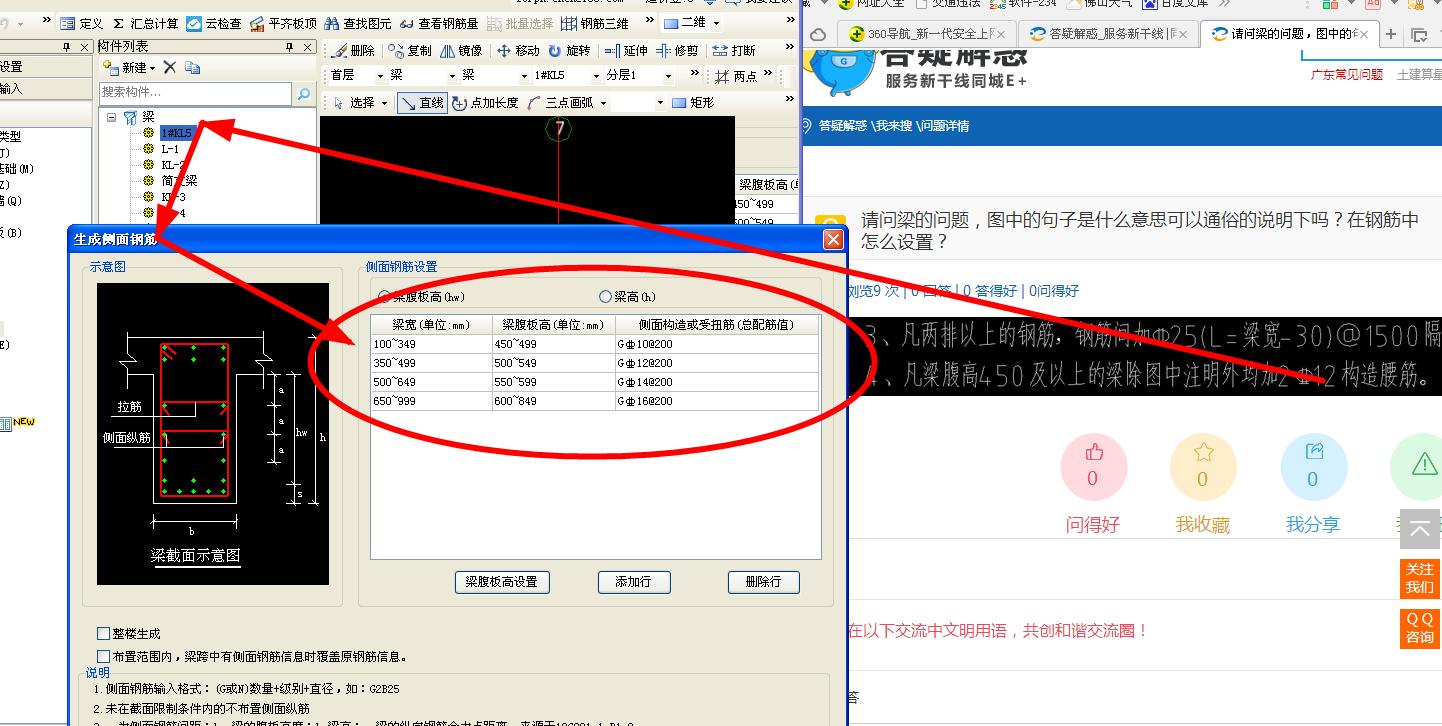Image resolution: width=1442 pixels, height=726 pixels.
Task: Select the 复制 copy tool
Action: [x=410, y=50]
